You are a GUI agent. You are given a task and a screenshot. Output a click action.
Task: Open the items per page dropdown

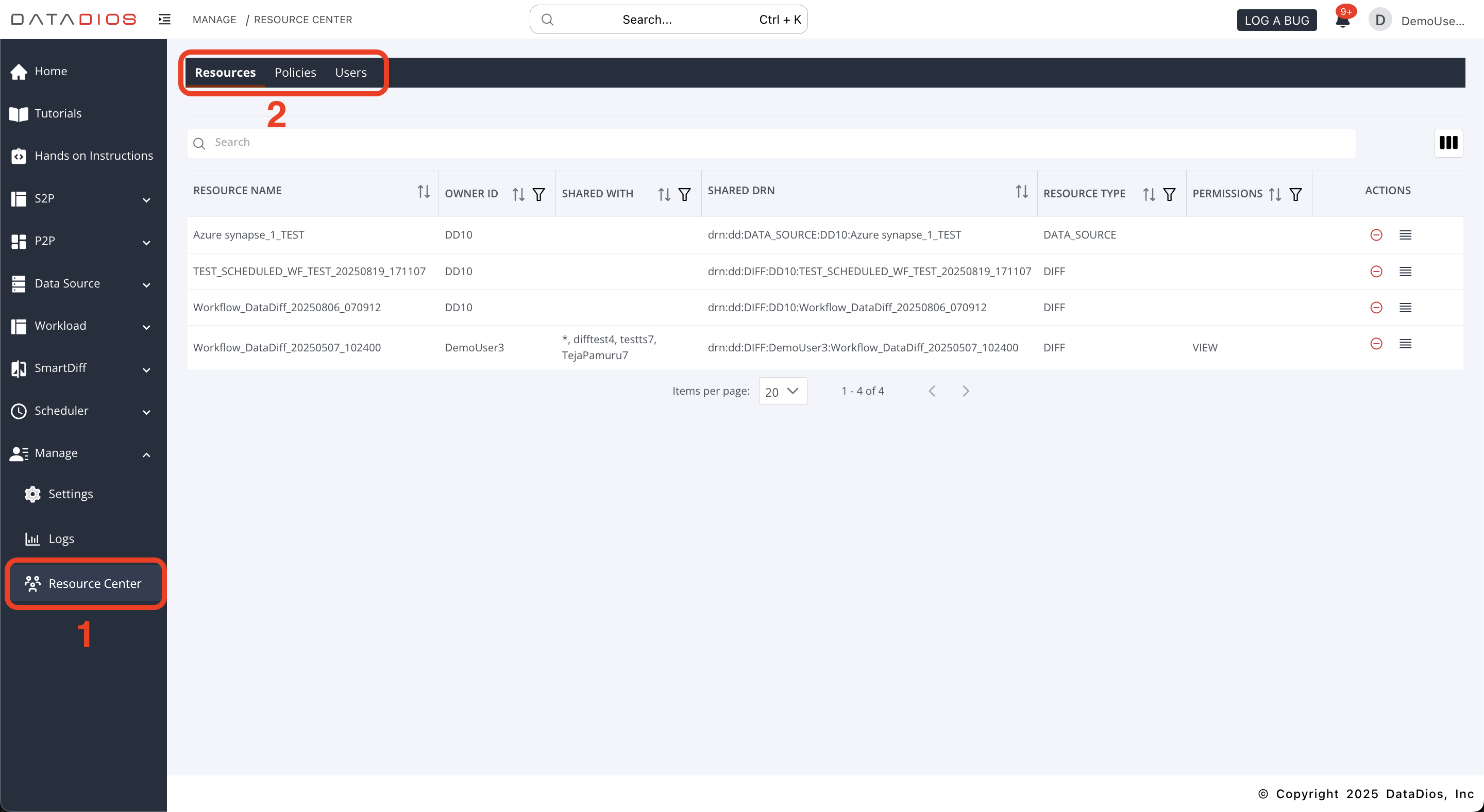[x=782, y=391]
